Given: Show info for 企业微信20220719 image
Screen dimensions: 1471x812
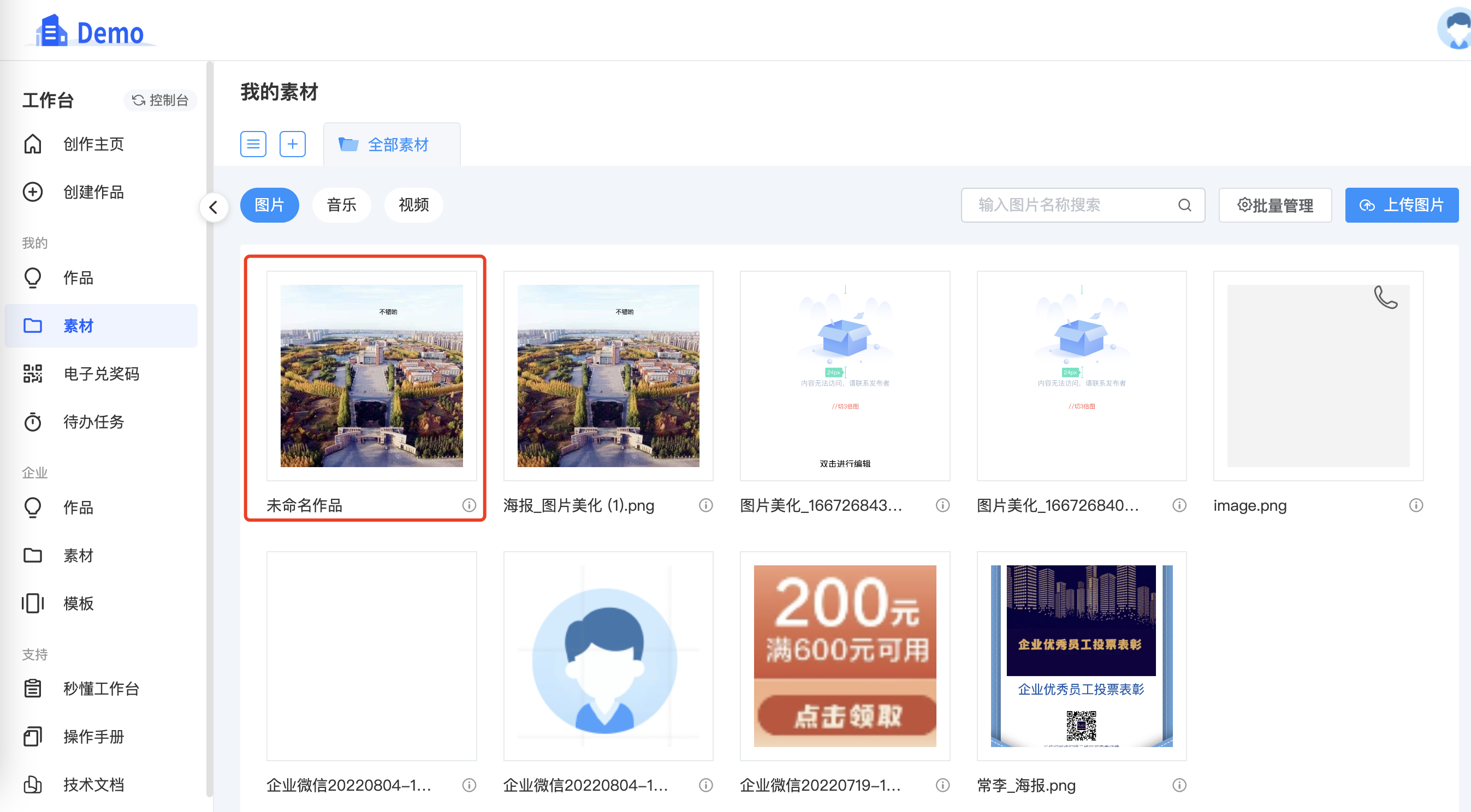Looking at the screenshot, I should coord(943,785).
